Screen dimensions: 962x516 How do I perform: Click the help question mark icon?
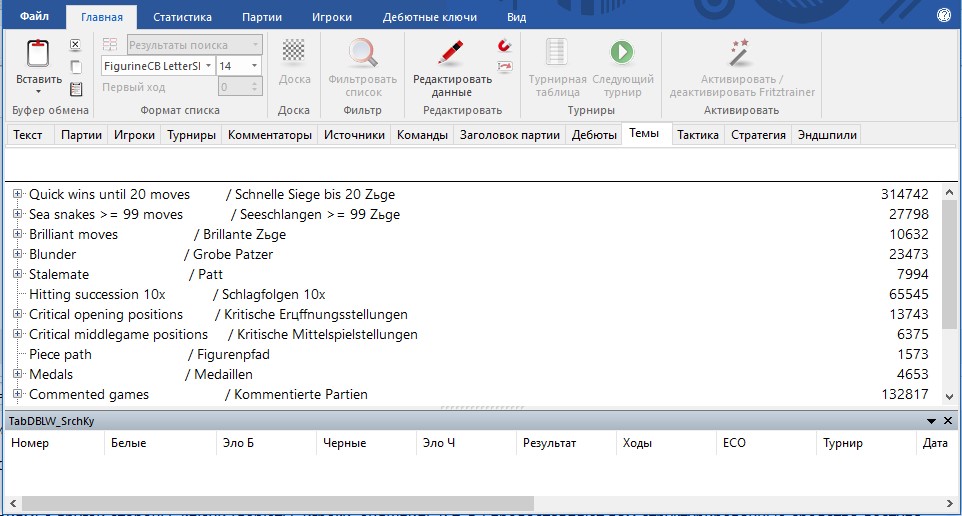click(943, 16)
